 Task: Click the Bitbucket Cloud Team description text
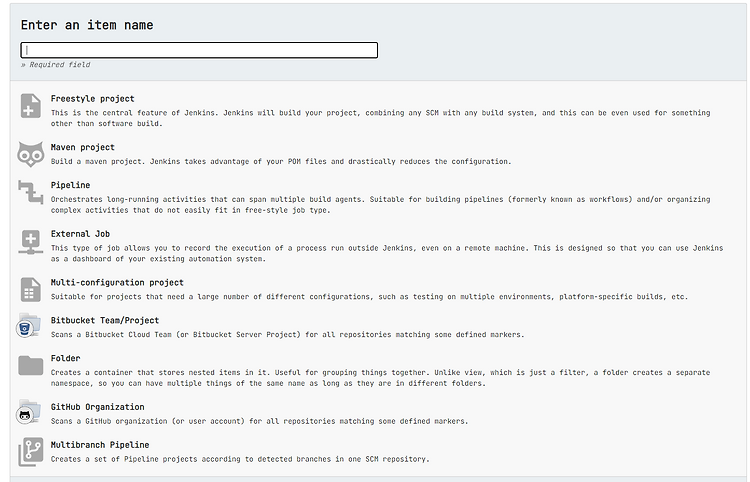point(287,335)
